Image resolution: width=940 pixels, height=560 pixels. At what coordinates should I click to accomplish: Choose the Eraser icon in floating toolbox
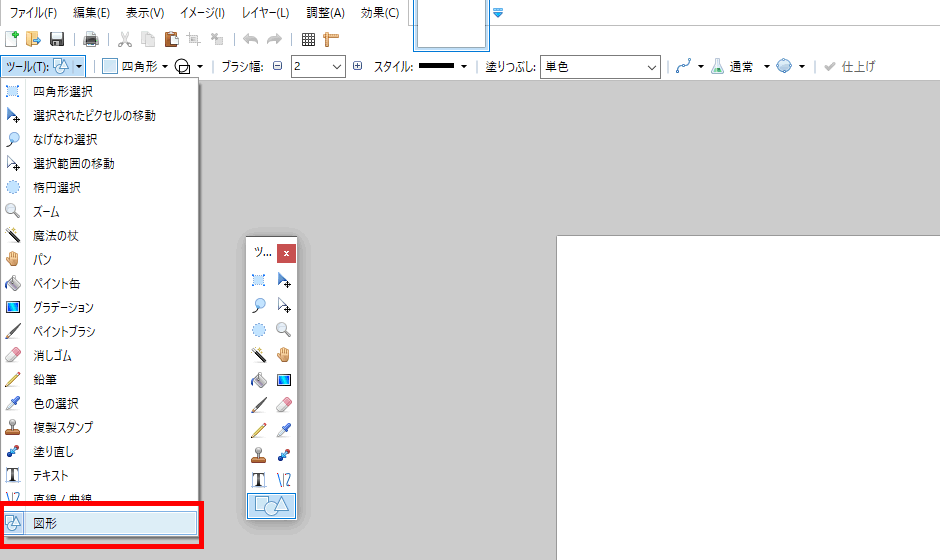click(x=283, y=405)
